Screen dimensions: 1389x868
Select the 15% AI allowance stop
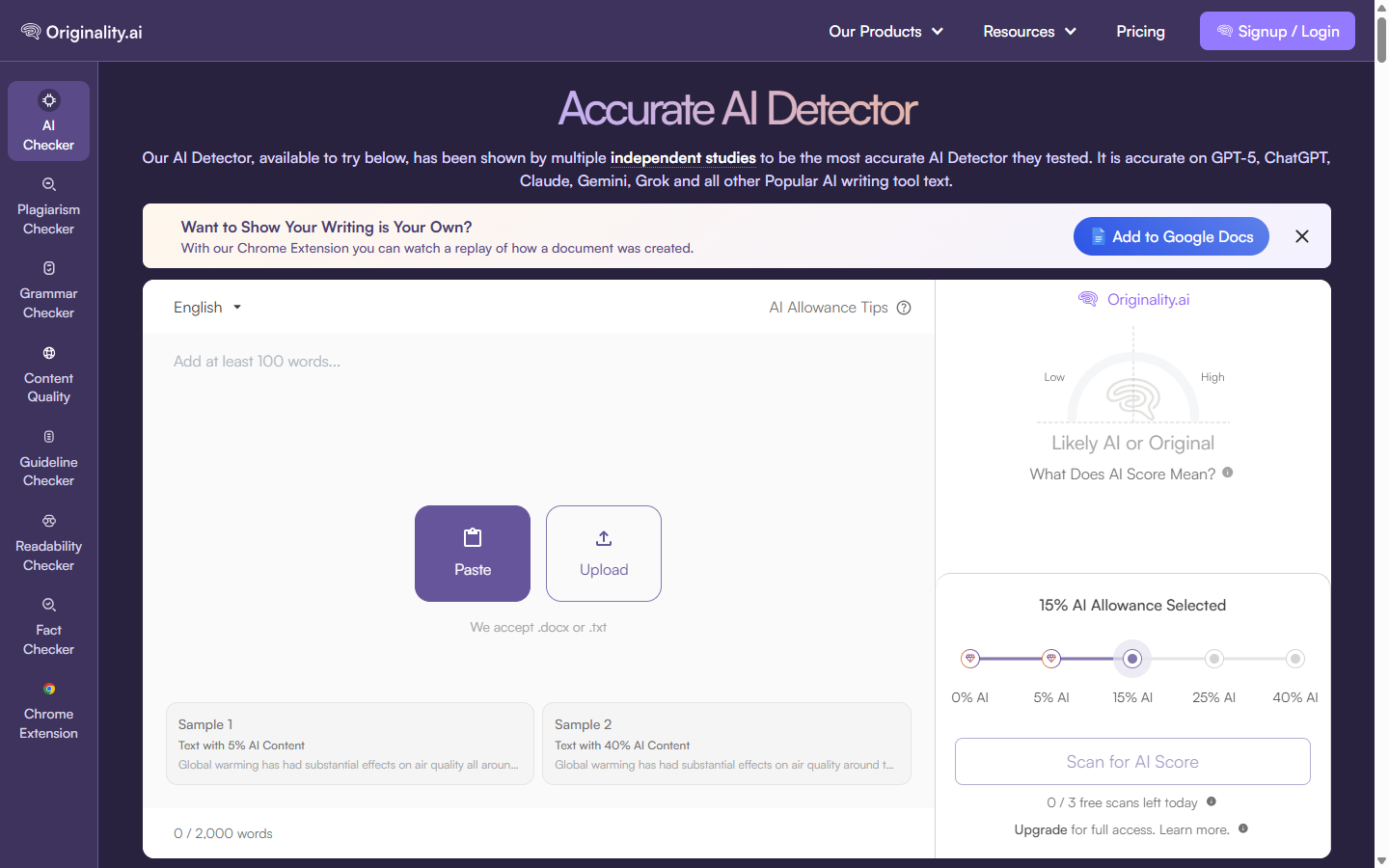1132,659
